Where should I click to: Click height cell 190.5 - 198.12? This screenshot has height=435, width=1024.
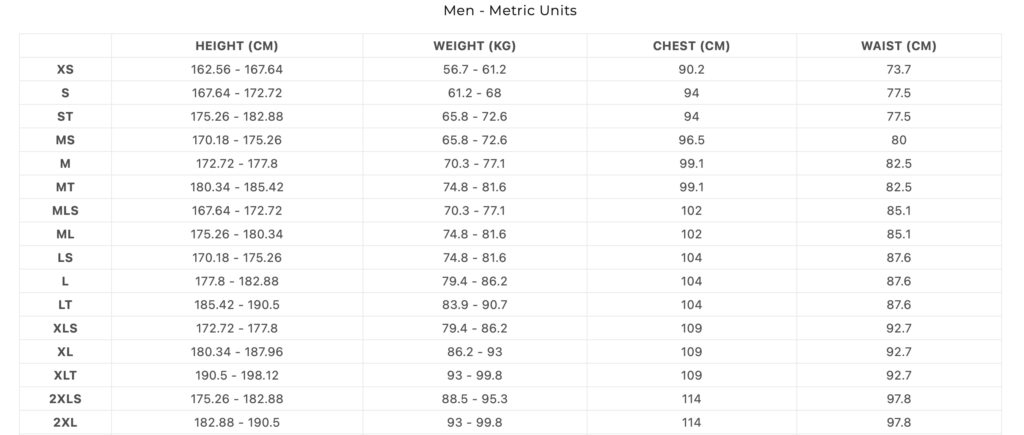click(236, 375)
